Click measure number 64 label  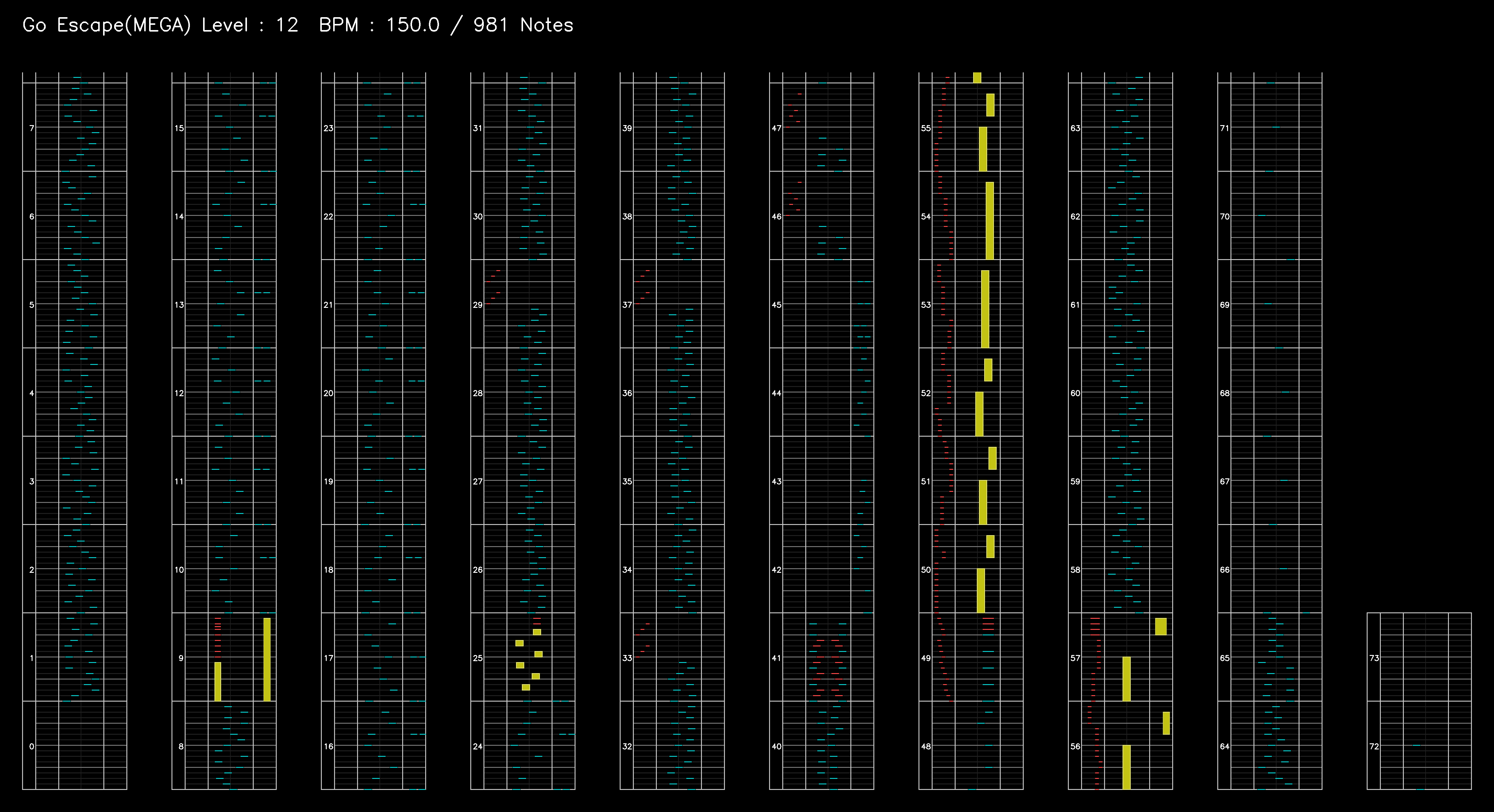point(1224,746)
